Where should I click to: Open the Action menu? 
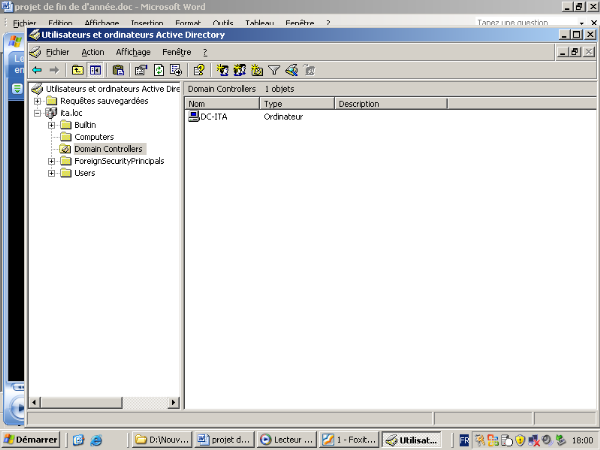(x=92, y=51)
